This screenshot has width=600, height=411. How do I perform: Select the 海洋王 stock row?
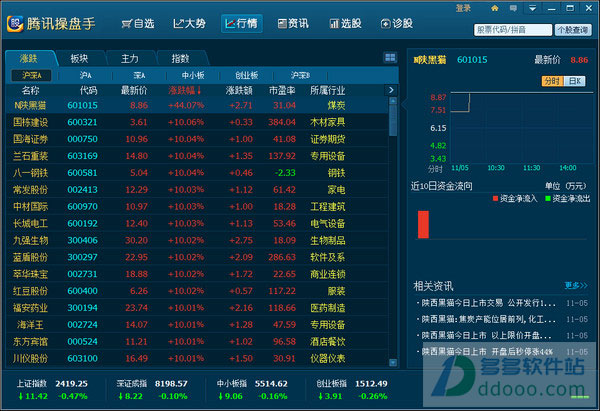197,325
